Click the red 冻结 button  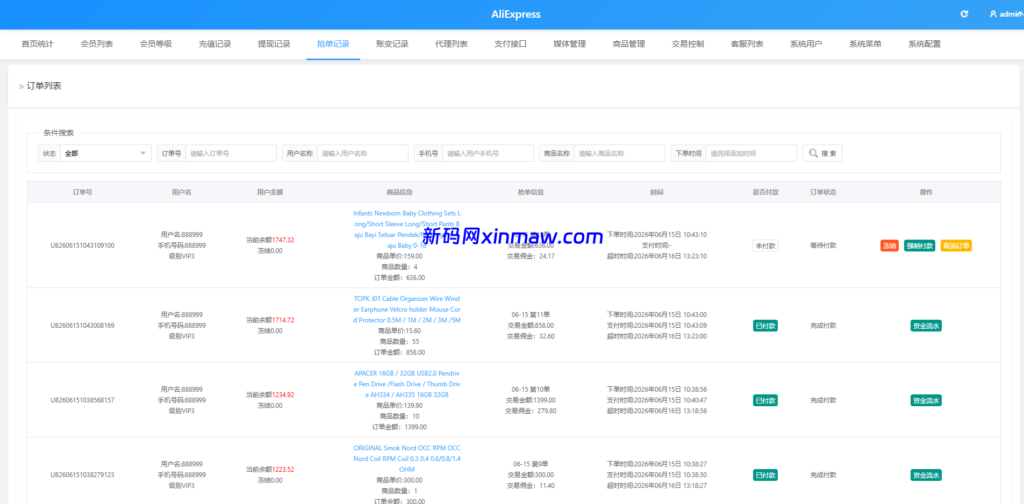click(889, 246)
